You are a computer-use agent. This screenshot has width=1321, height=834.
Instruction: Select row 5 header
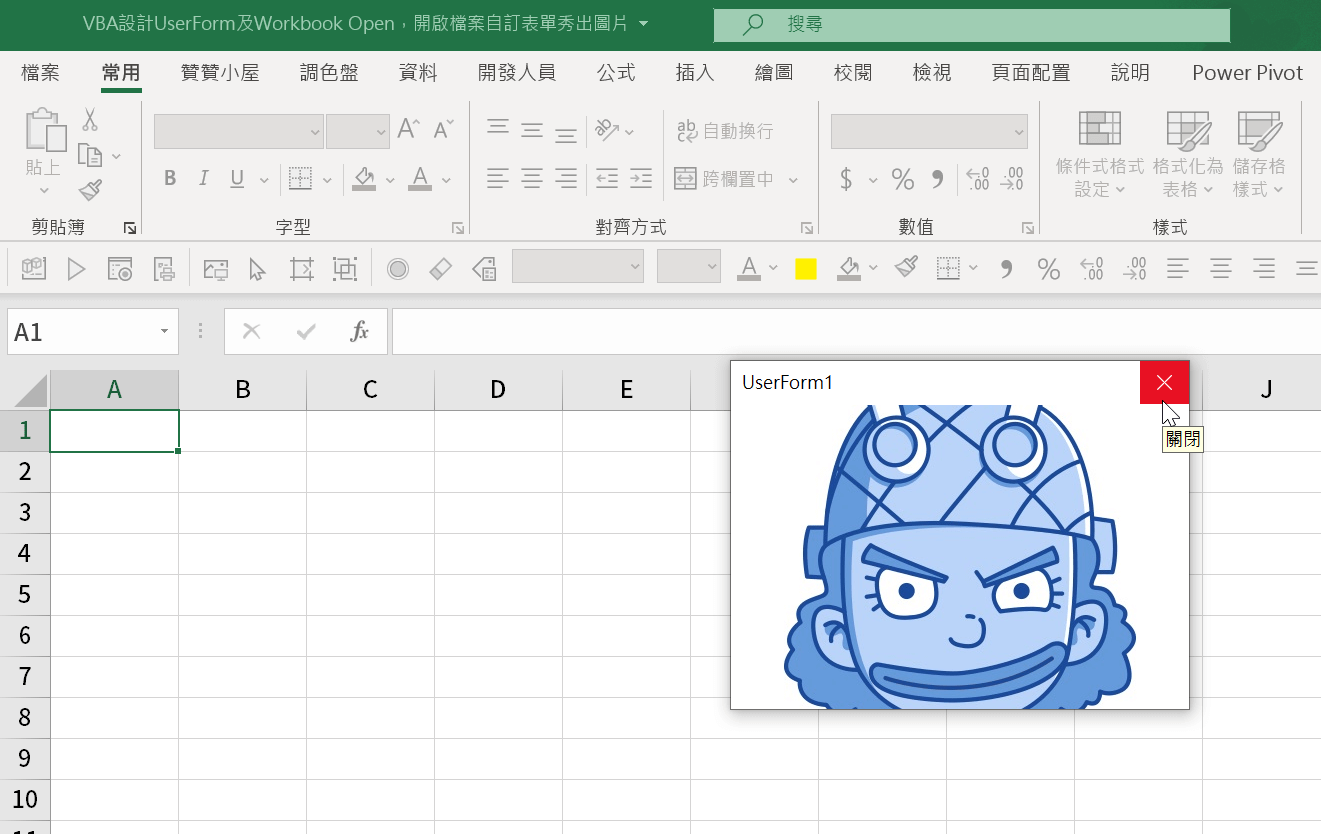tap(25, 594)
